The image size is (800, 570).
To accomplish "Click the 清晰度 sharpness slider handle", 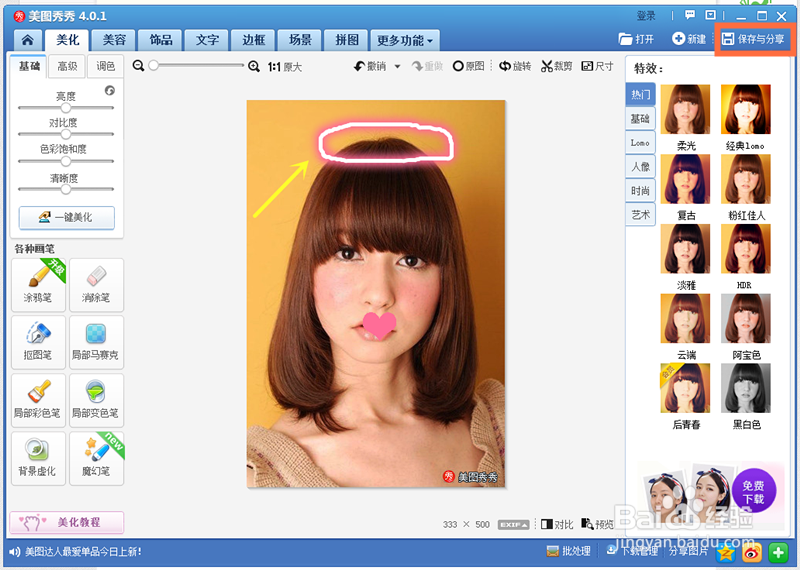I will click(x=66, y=189).
